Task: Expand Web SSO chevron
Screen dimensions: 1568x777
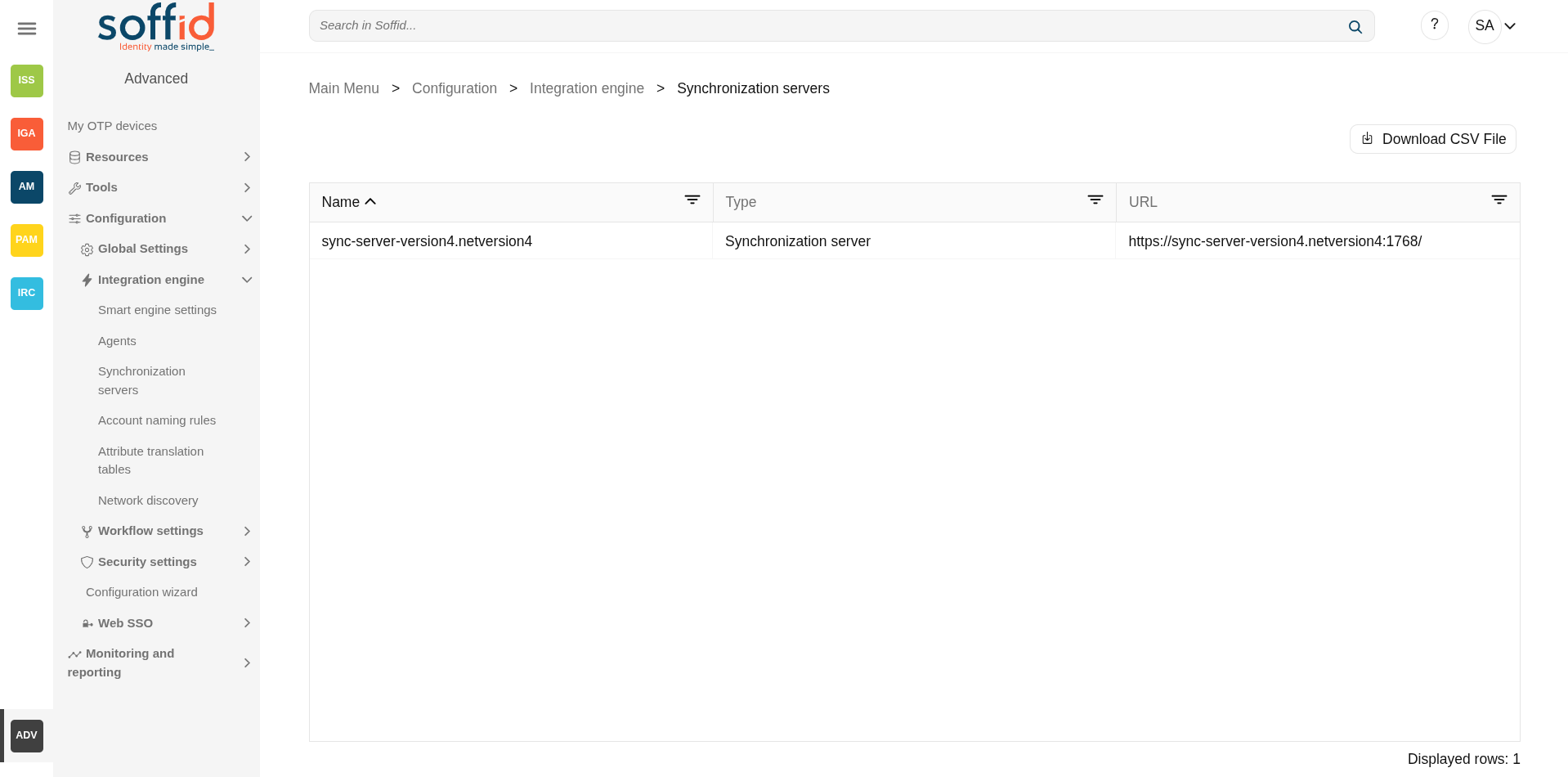Action: coord(247,623)
